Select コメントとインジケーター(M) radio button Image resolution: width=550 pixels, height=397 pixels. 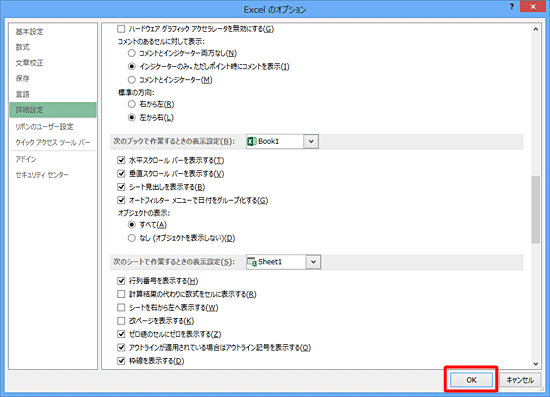coord(132,80)
